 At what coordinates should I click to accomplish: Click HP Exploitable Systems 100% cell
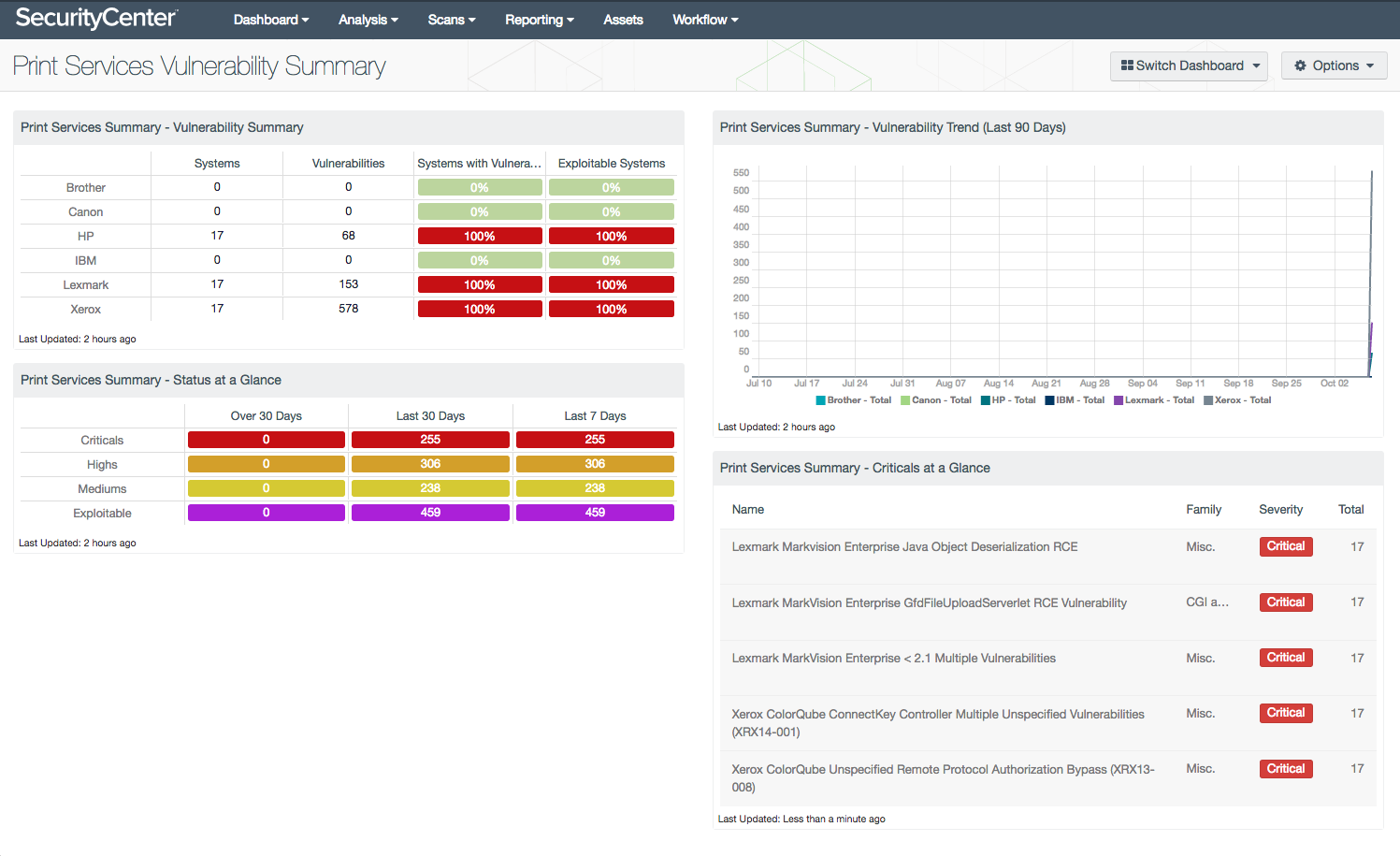click(x=612, y=237)
